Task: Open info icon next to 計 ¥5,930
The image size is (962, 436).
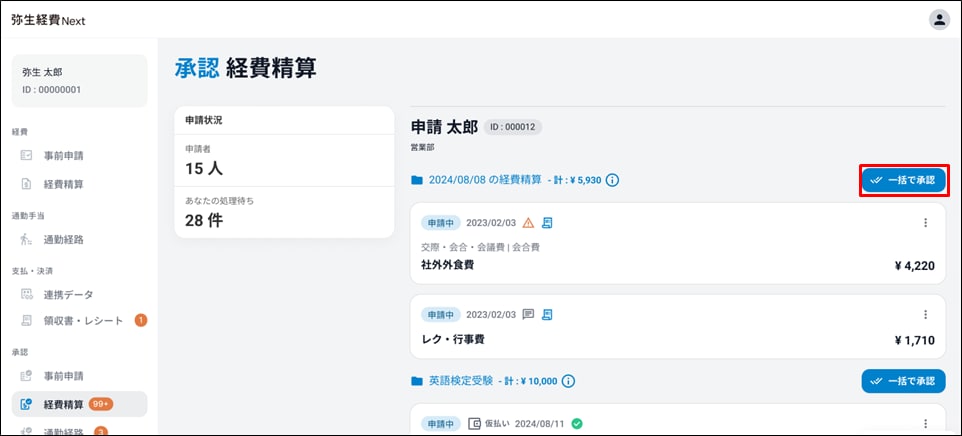Action: [x=612, y=180]
